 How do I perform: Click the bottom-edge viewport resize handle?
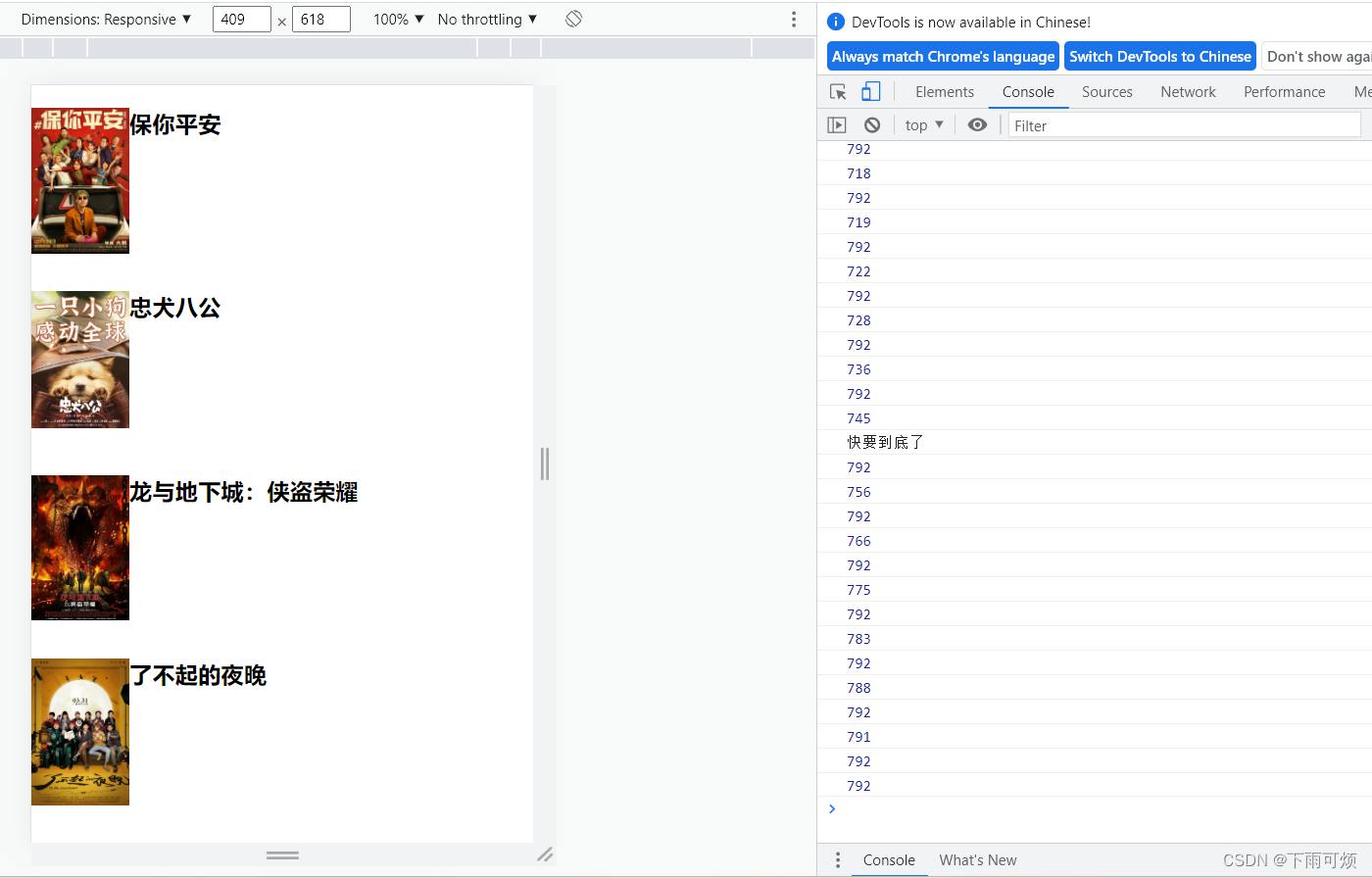[x=282, y=854]
